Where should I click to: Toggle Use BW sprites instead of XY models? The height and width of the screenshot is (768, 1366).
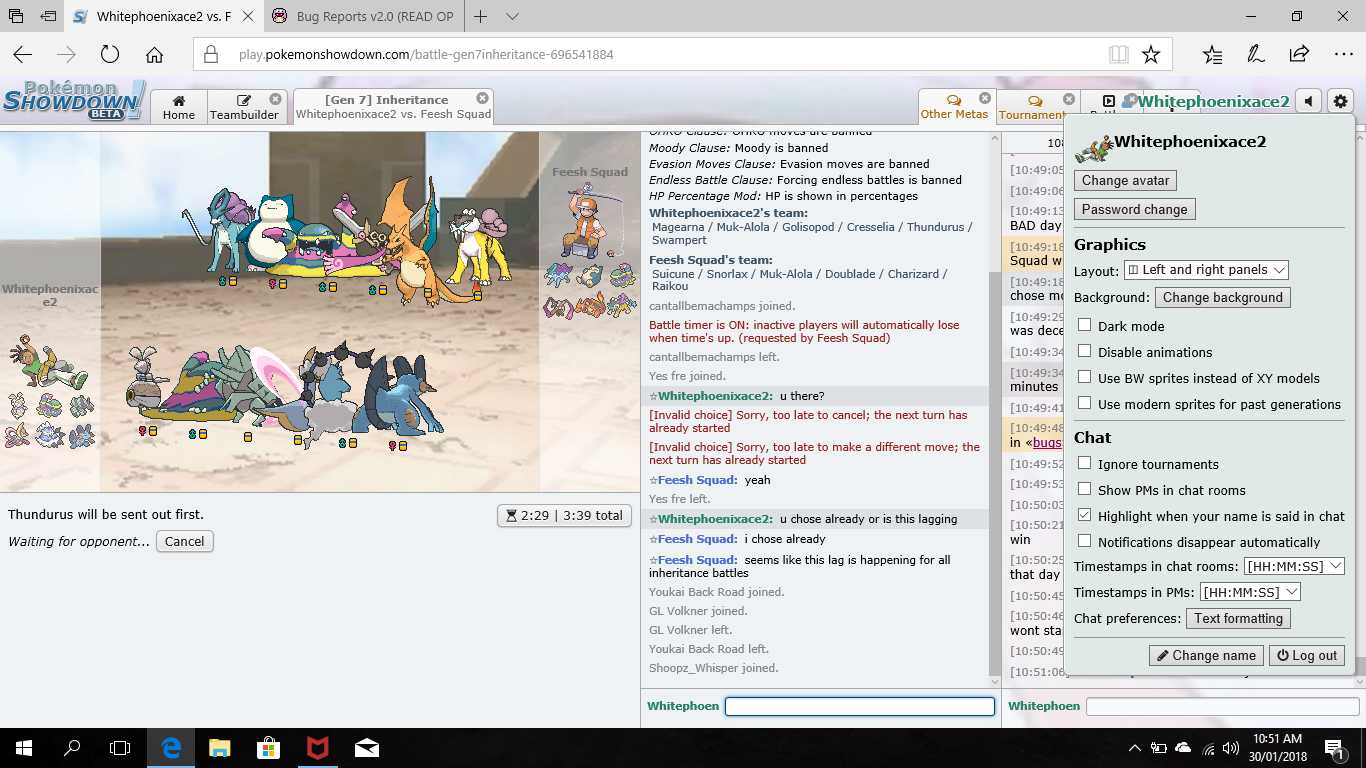pos(1084,377)
